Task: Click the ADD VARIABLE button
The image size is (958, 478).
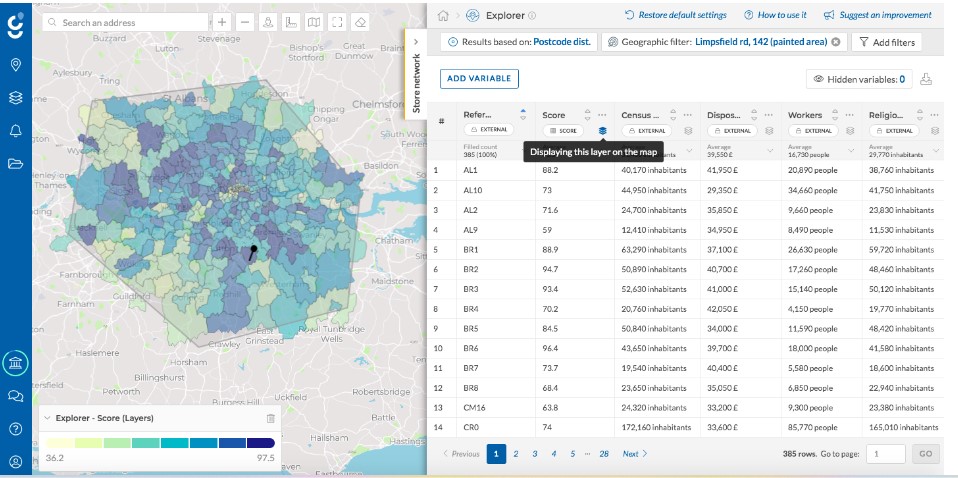Action: click(480, 79)
